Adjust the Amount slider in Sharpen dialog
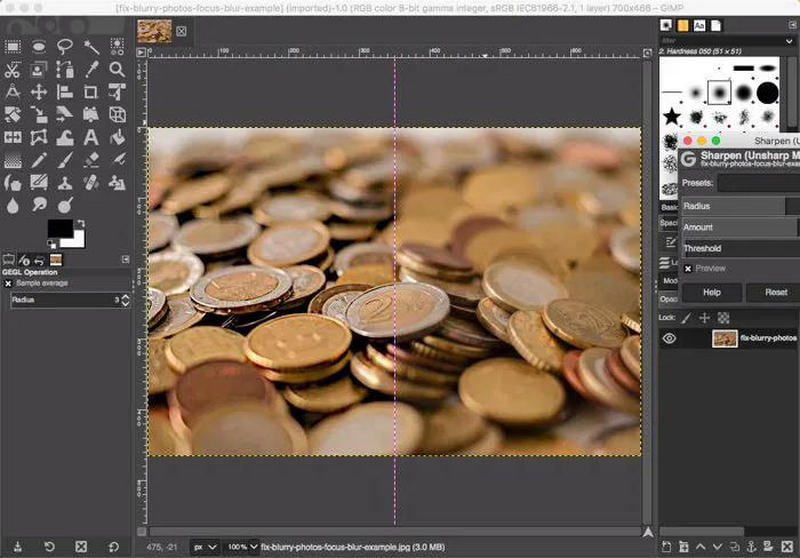Screen dimensions: 800x558 (741, 227)
